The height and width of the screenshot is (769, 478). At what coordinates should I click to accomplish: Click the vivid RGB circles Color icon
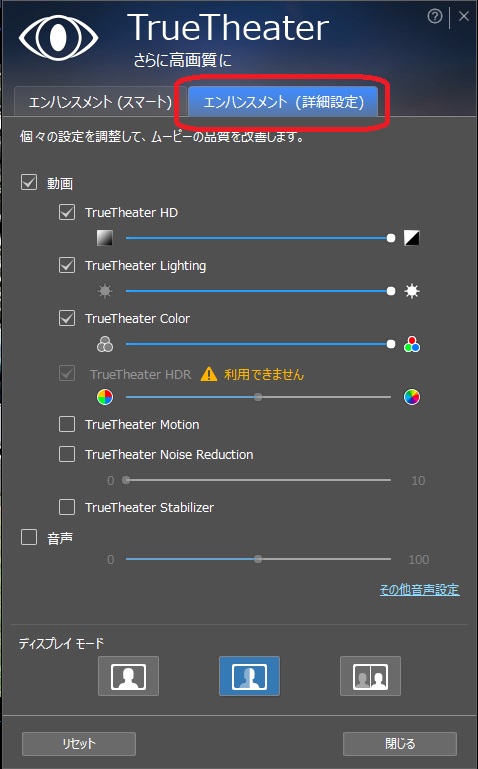pos(412,344)
